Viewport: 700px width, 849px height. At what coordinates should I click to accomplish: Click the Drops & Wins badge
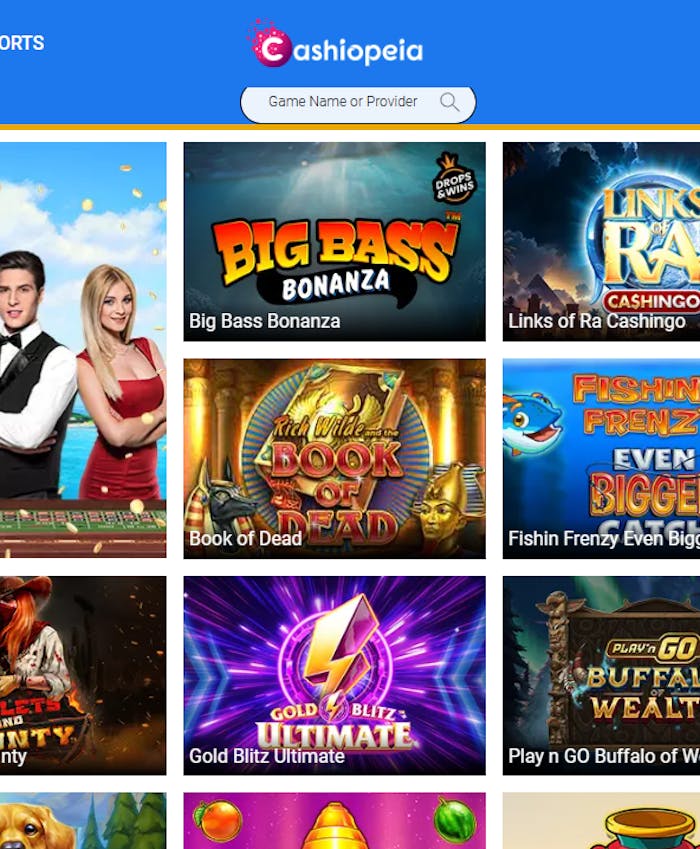[454, 179]
